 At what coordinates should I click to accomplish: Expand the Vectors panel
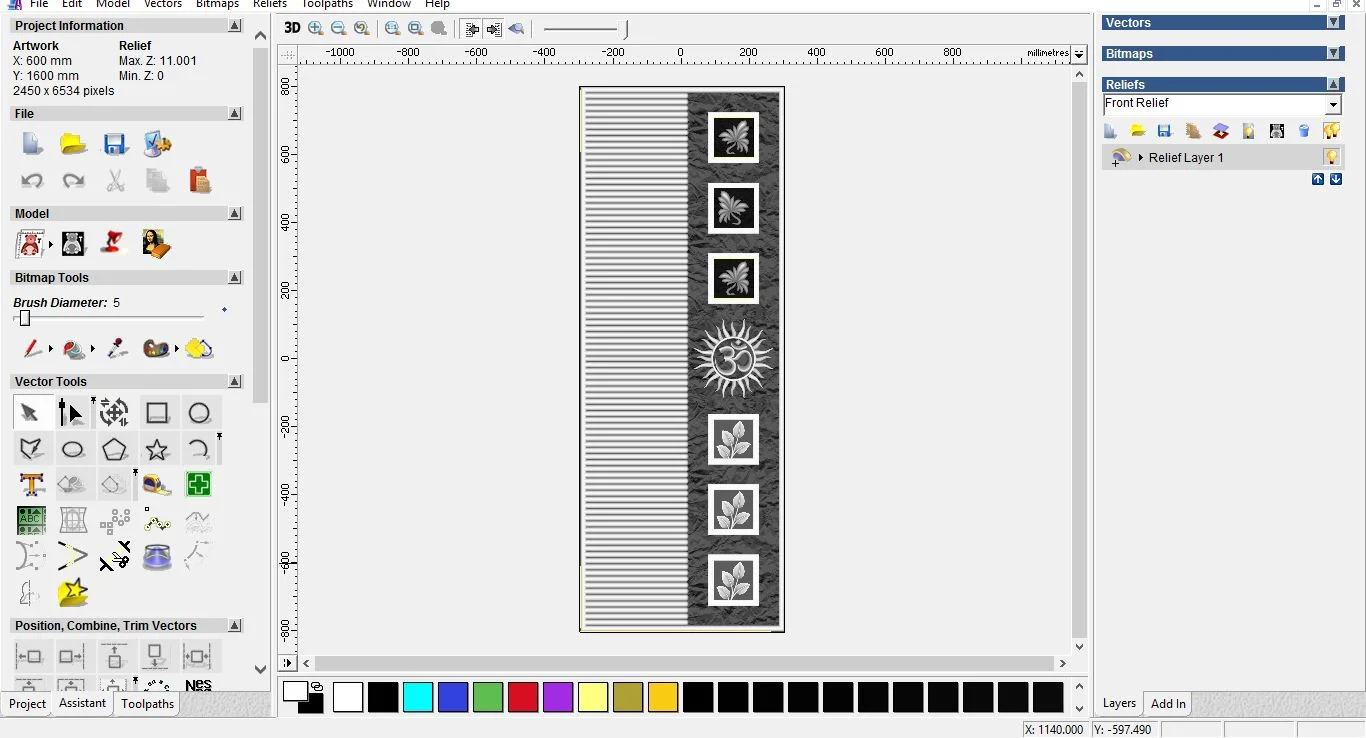point(1333,23)
